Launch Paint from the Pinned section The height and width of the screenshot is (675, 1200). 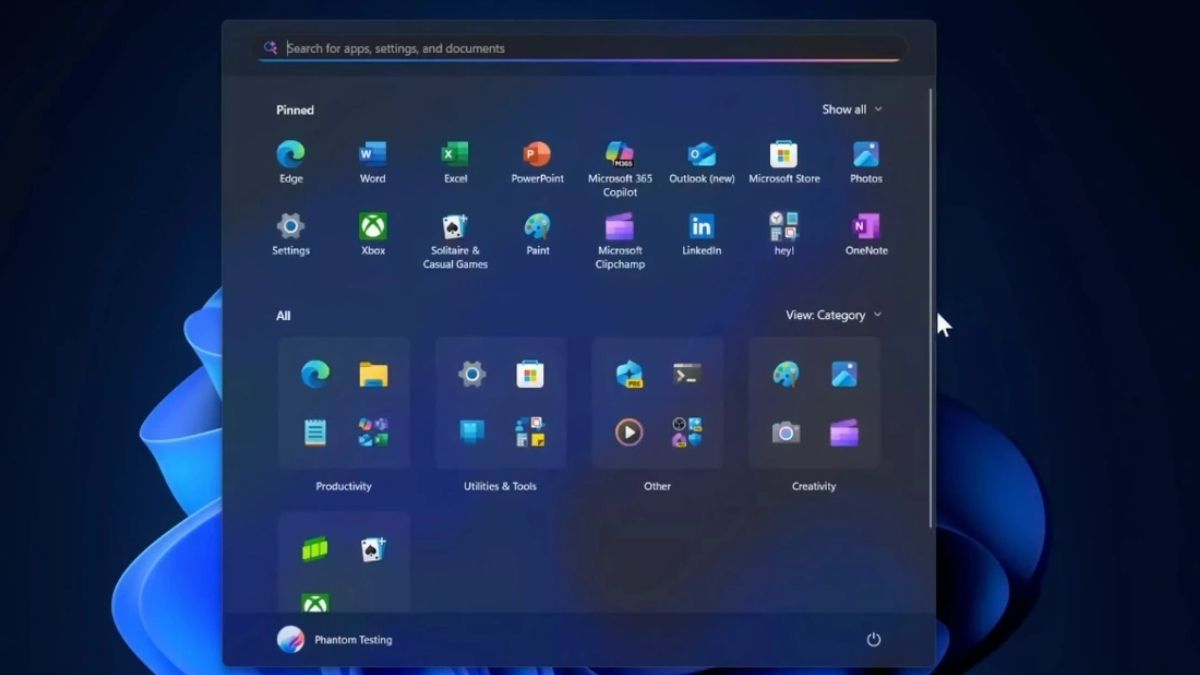click(537, 234)
